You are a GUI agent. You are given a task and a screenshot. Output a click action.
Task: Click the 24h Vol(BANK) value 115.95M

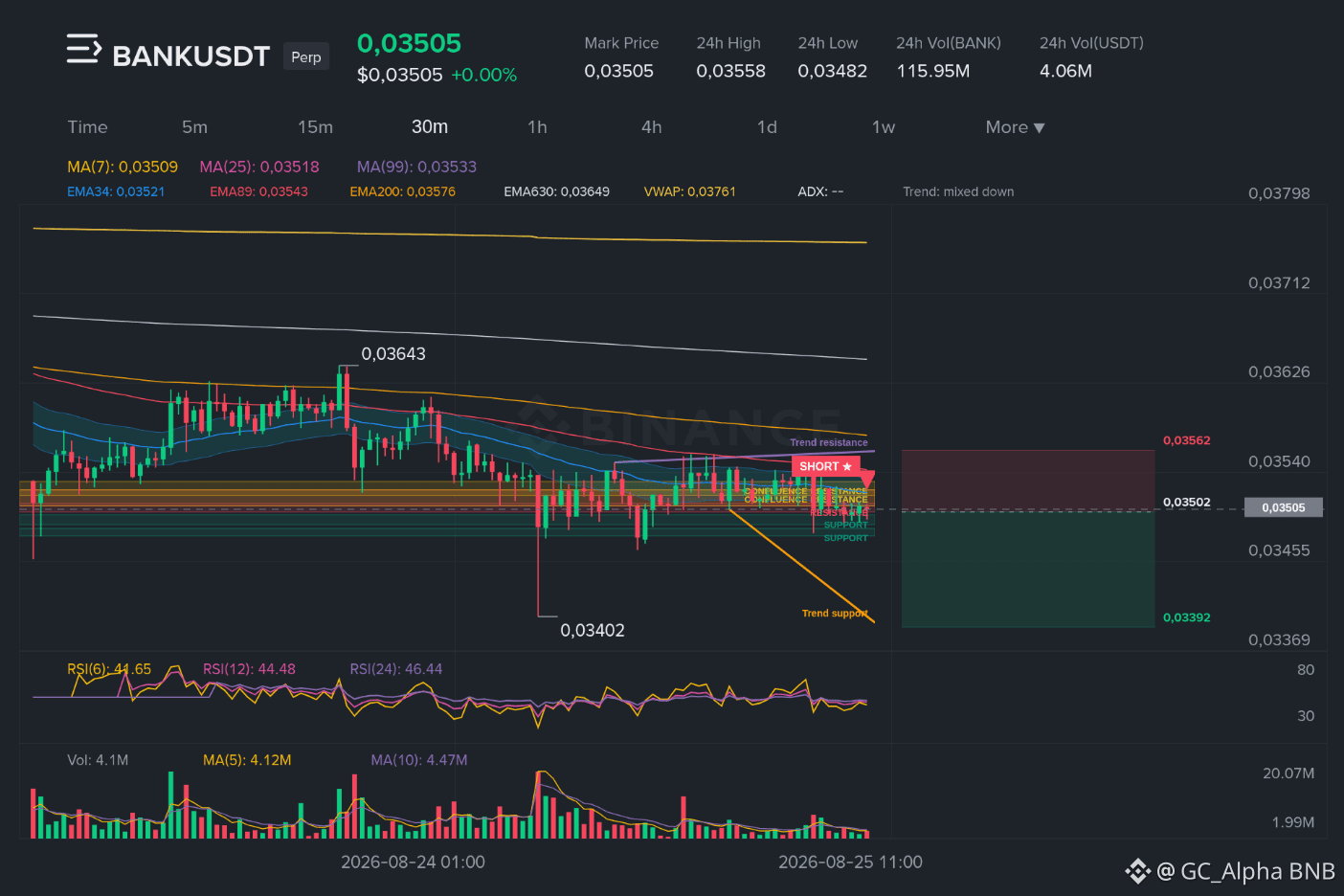933,71
